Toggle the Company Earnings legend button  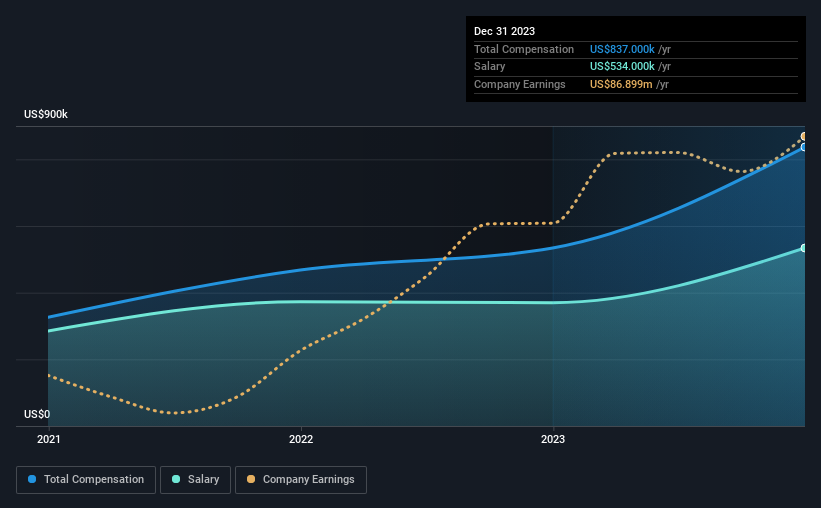[x=301, y=480]
